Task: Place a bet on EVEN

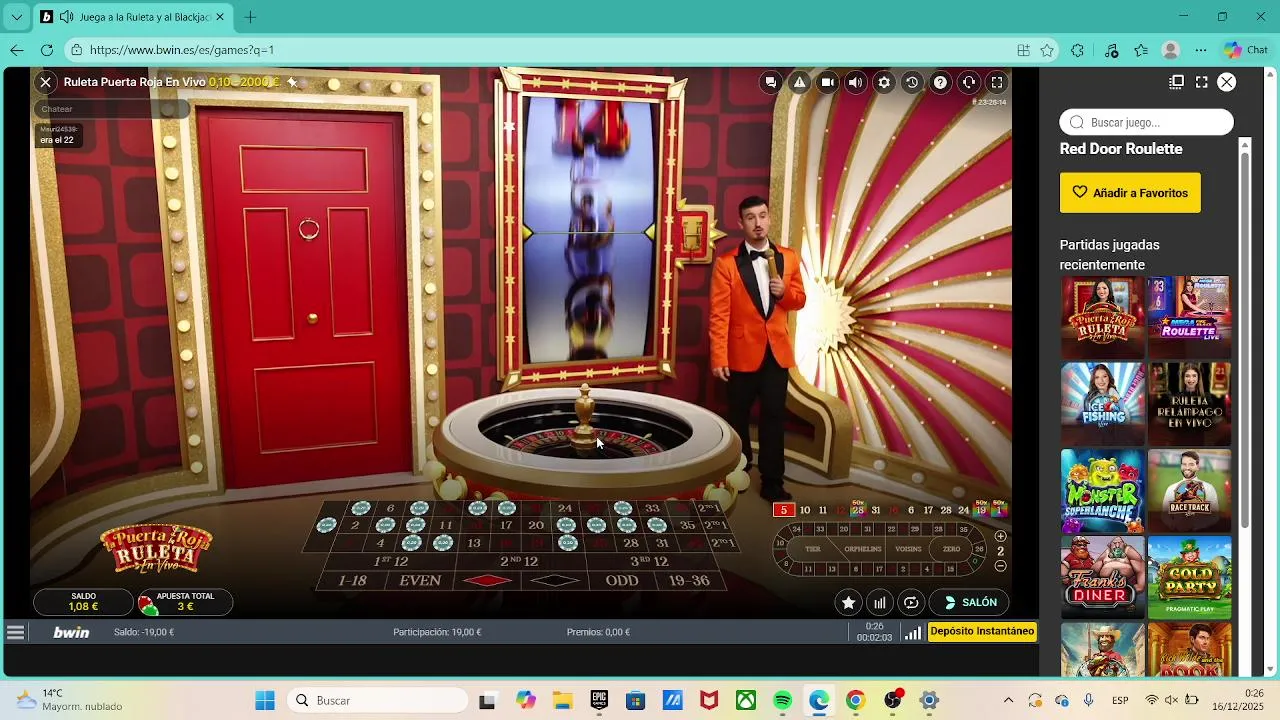Action: pyautogui.click(x=420, y=581)
